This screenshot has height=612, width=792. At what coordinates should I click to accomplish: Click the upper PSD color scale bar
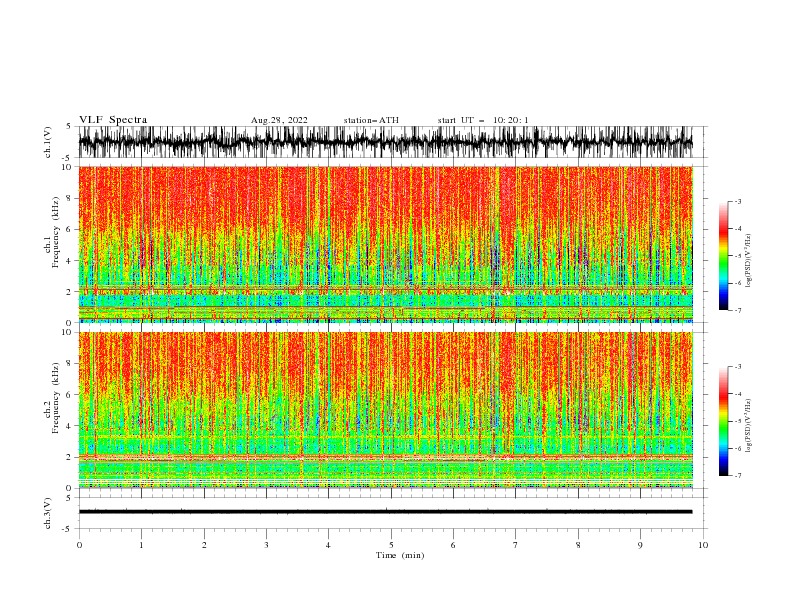(x=723, y=256)
